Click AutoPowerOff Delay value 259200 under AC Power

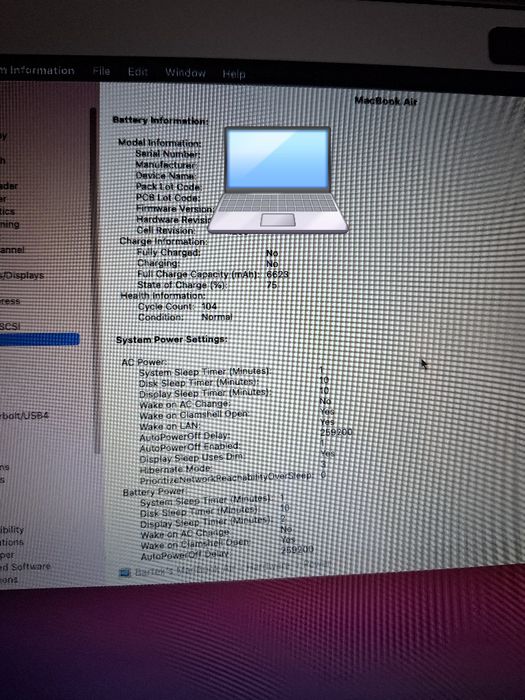336,432
